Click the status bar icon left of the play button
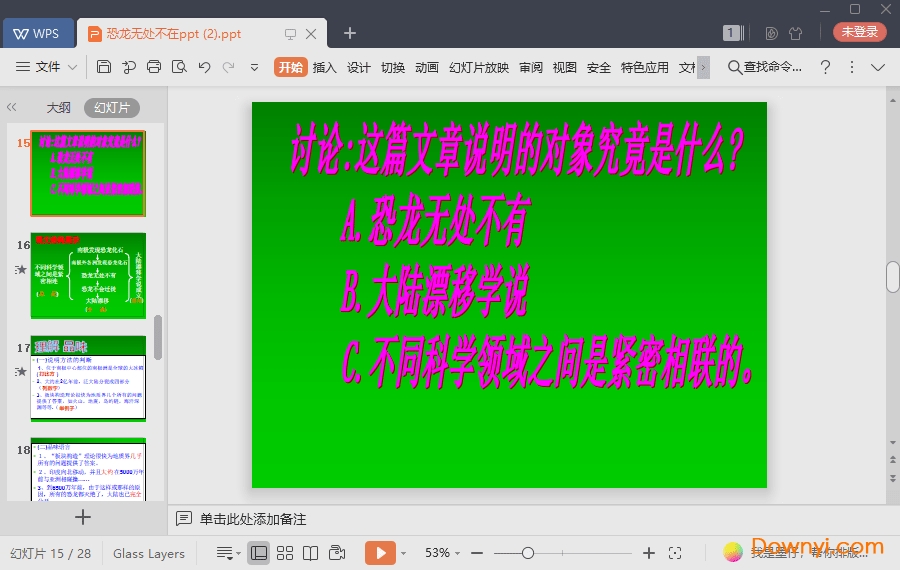Screen dimensions: 900x570 337,553
